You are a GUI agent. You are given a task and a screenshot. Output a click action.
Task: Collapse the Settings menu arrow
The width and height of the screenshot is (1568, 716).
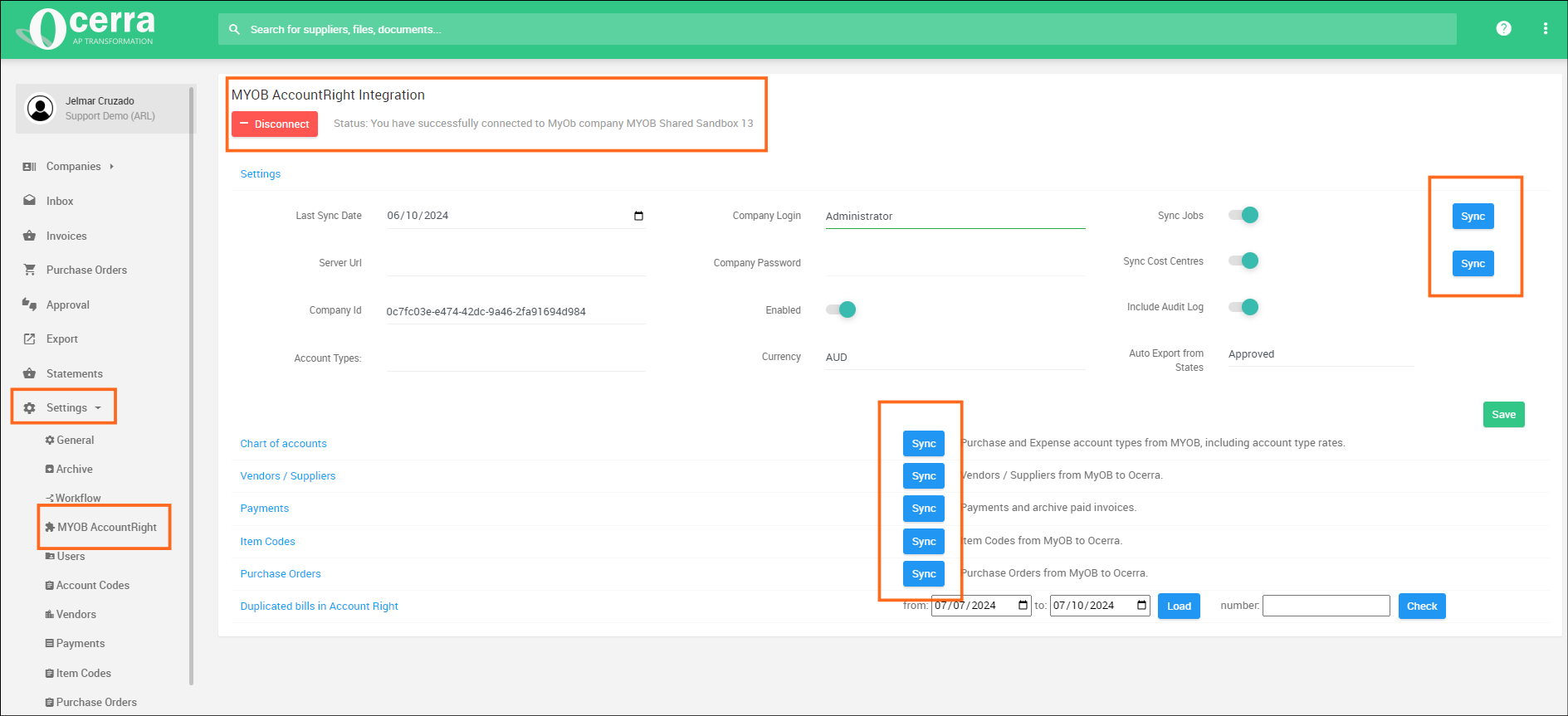click(x=98, y=408)
